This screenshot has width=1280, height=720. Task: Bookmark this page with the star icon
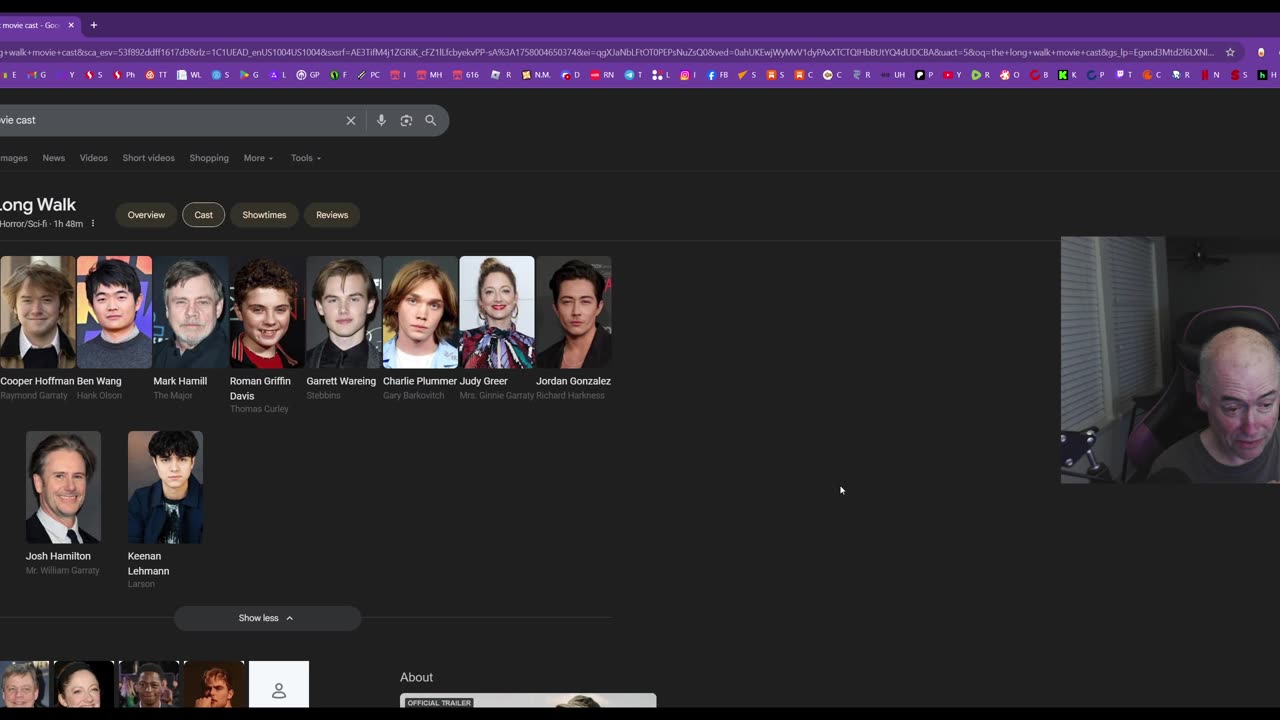tap(1230, 52)
